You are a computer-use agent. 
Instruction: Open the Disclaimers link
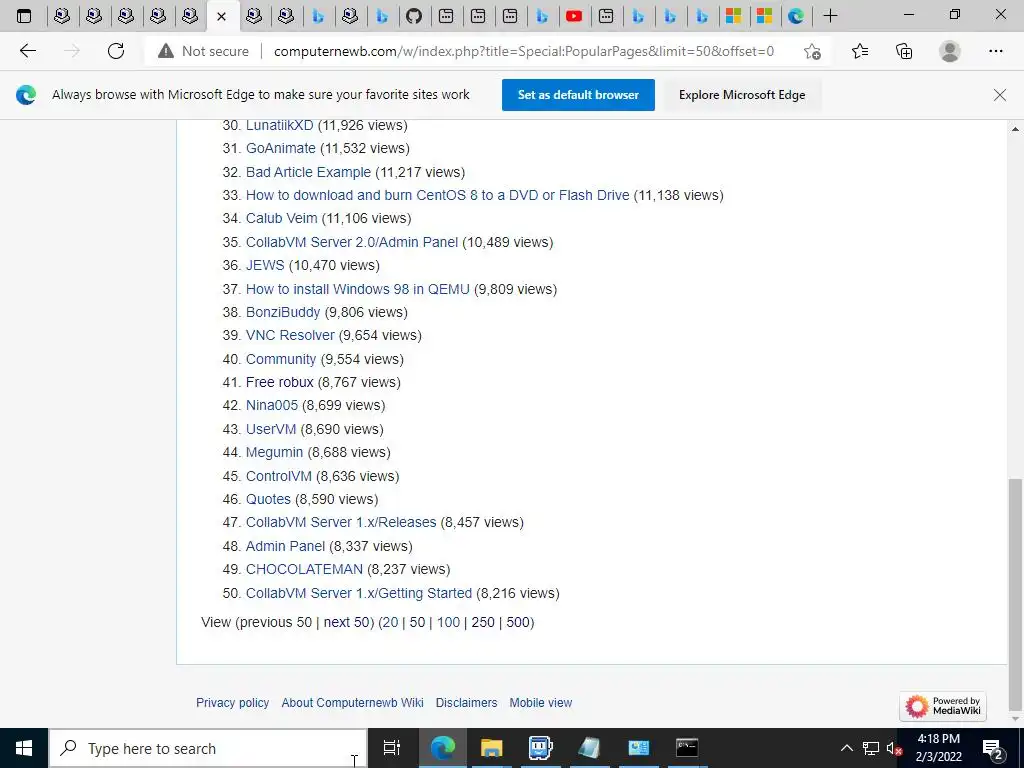coord(466,703)
